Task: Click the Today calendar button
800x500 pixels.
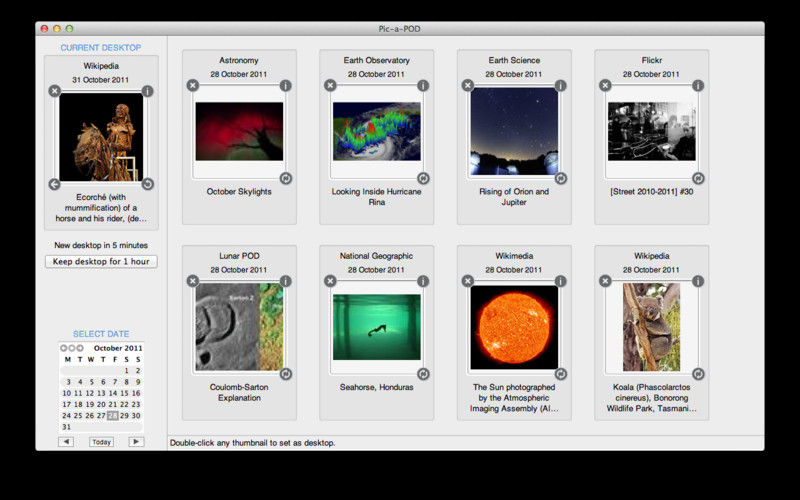Action: pos(101,442)
